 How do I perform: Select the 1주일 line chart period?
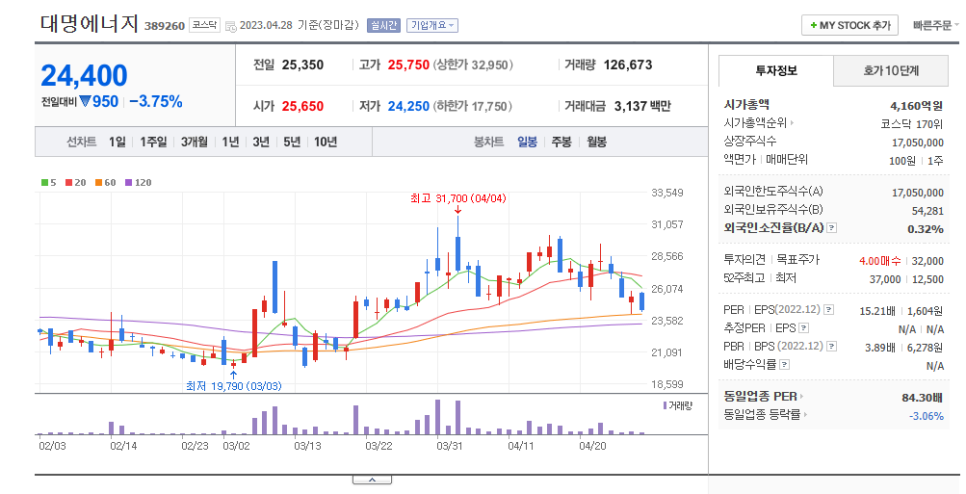pyautogui.click(x=153, y=142)
